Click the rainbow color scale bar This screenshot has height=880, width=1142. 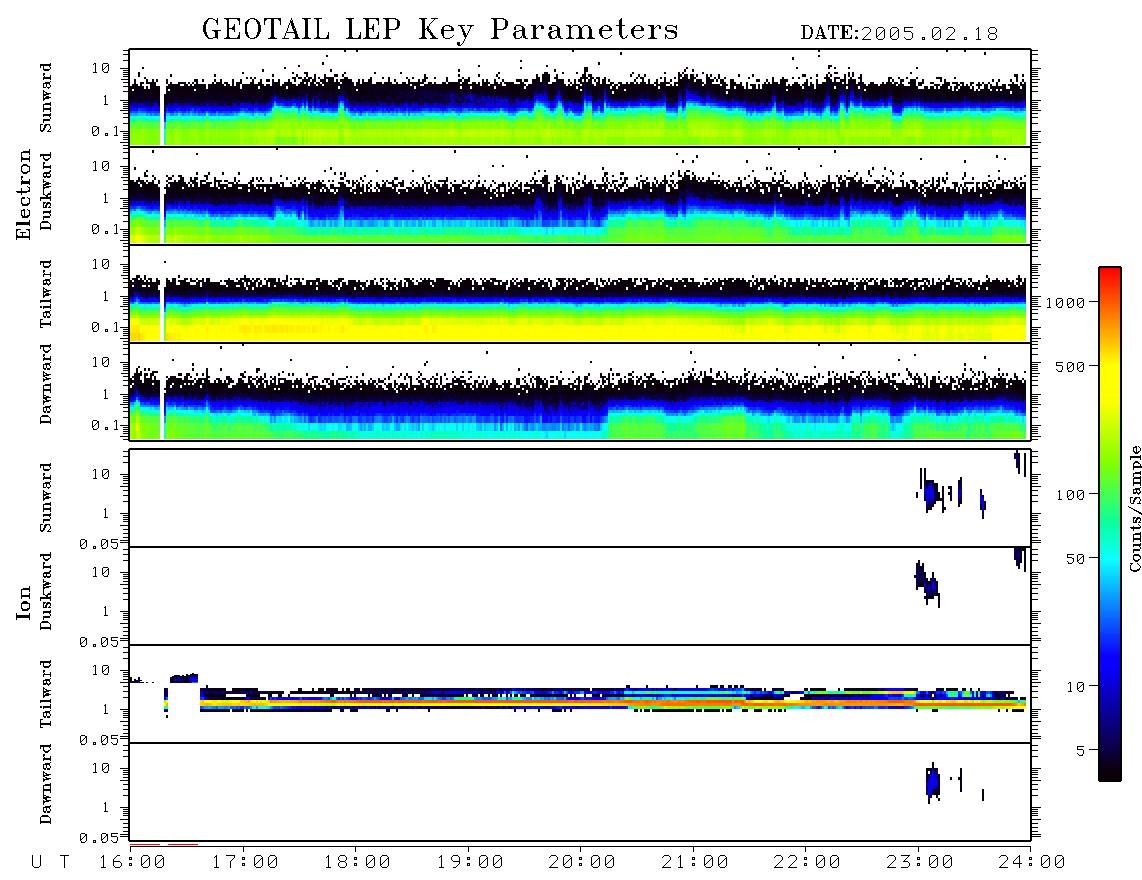[1109, 524]
